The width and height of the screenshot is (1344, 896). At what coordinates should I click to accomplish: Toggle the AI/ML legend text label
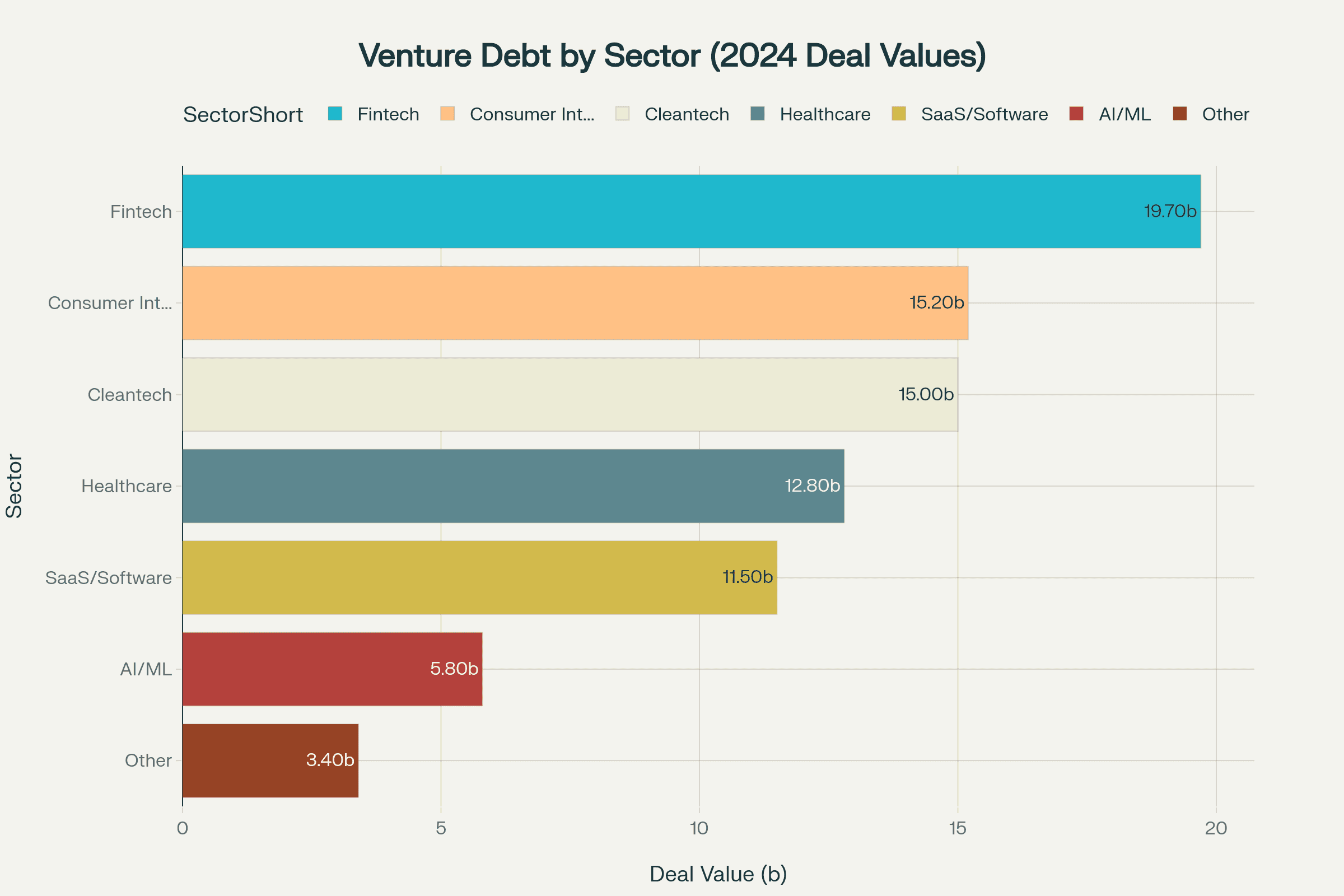pyautogui.click(x=1124, y=114)
